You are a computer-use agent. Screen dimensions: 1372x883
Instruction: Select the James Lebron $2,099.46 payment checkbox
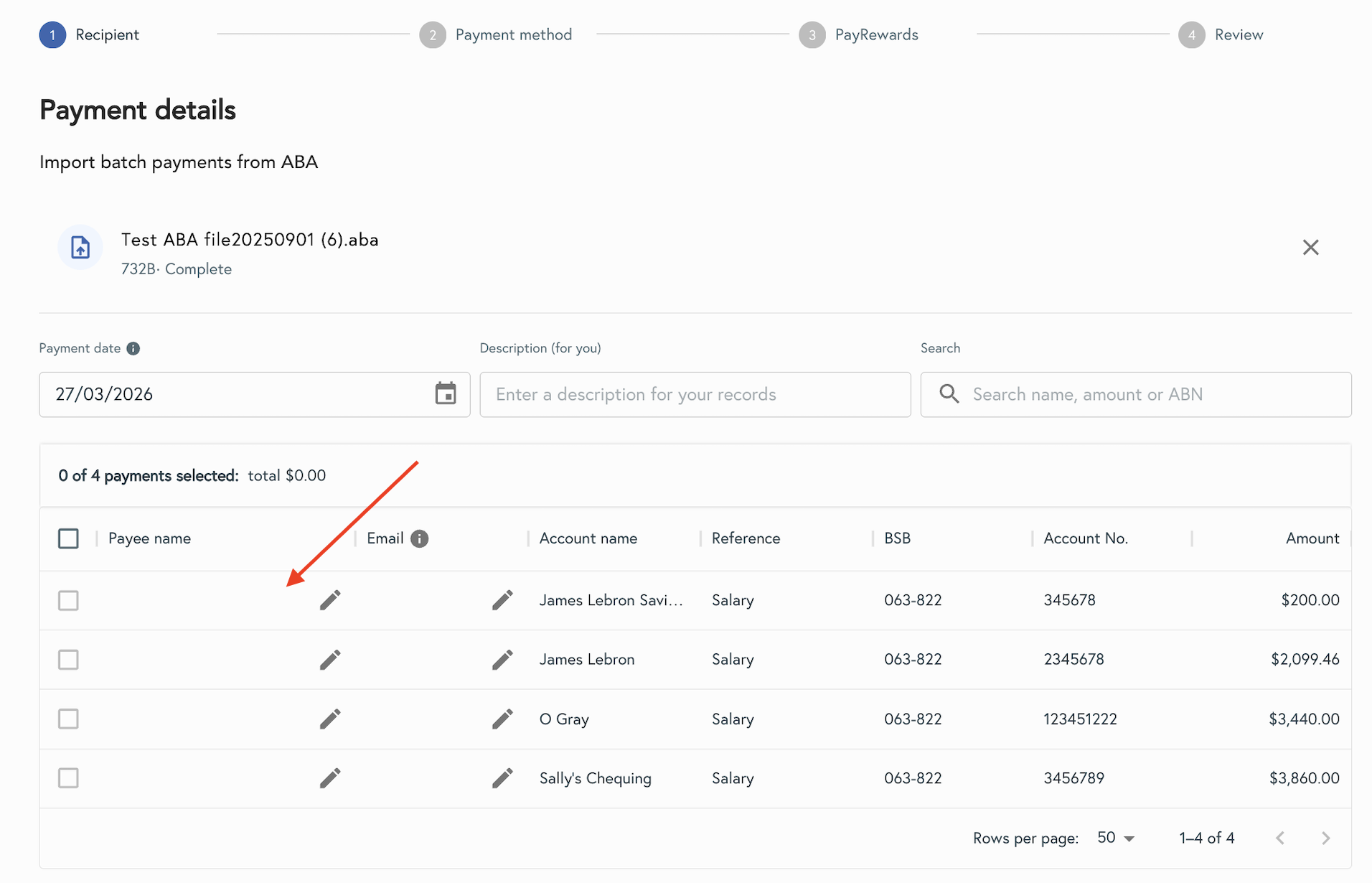[x=68, y=660]
